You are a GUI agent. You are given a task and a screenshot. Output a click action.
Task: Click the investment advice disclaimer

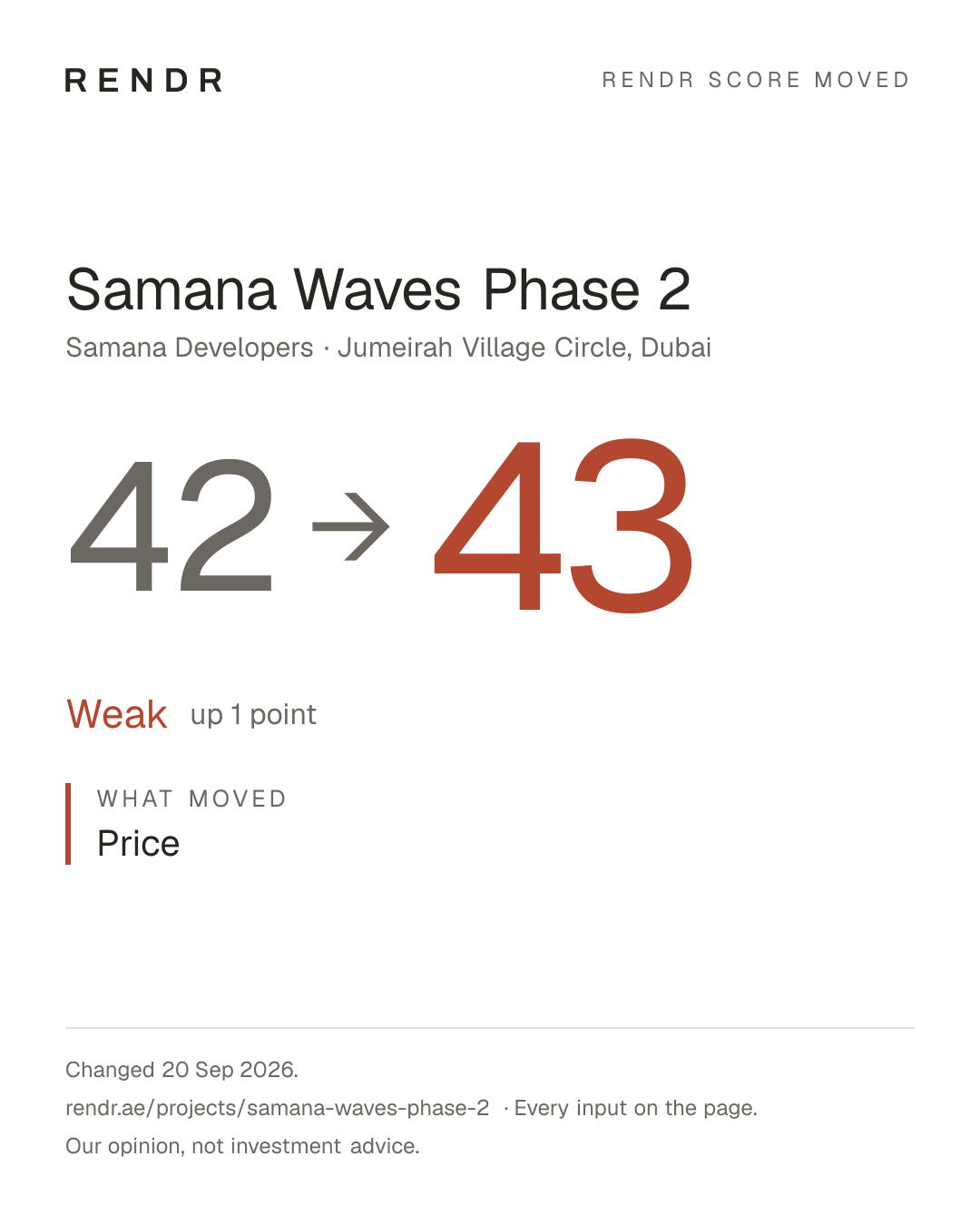tap(242, 1146)
